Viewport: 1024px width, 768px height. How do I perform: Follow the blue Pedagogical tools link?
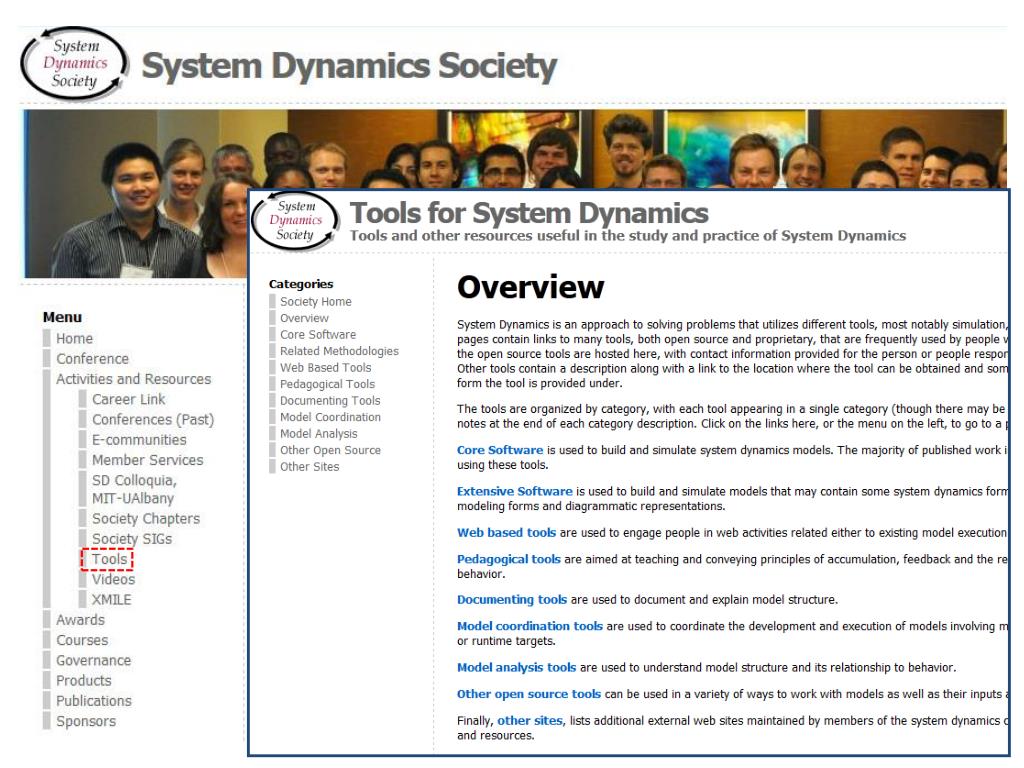(509, 559)
